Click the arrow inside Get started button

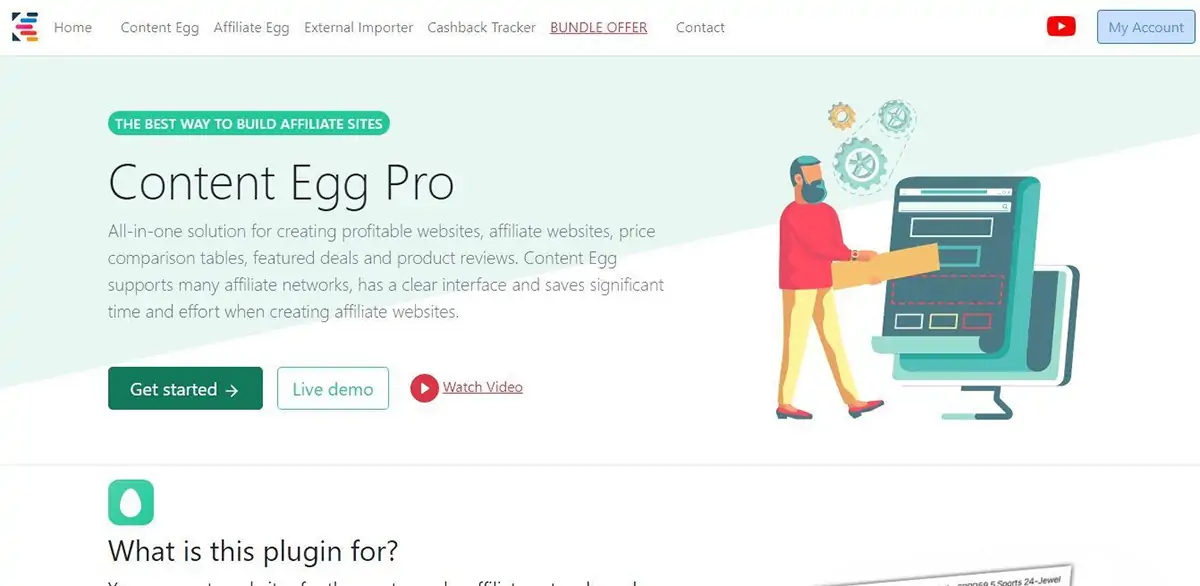tap(232, 390)
